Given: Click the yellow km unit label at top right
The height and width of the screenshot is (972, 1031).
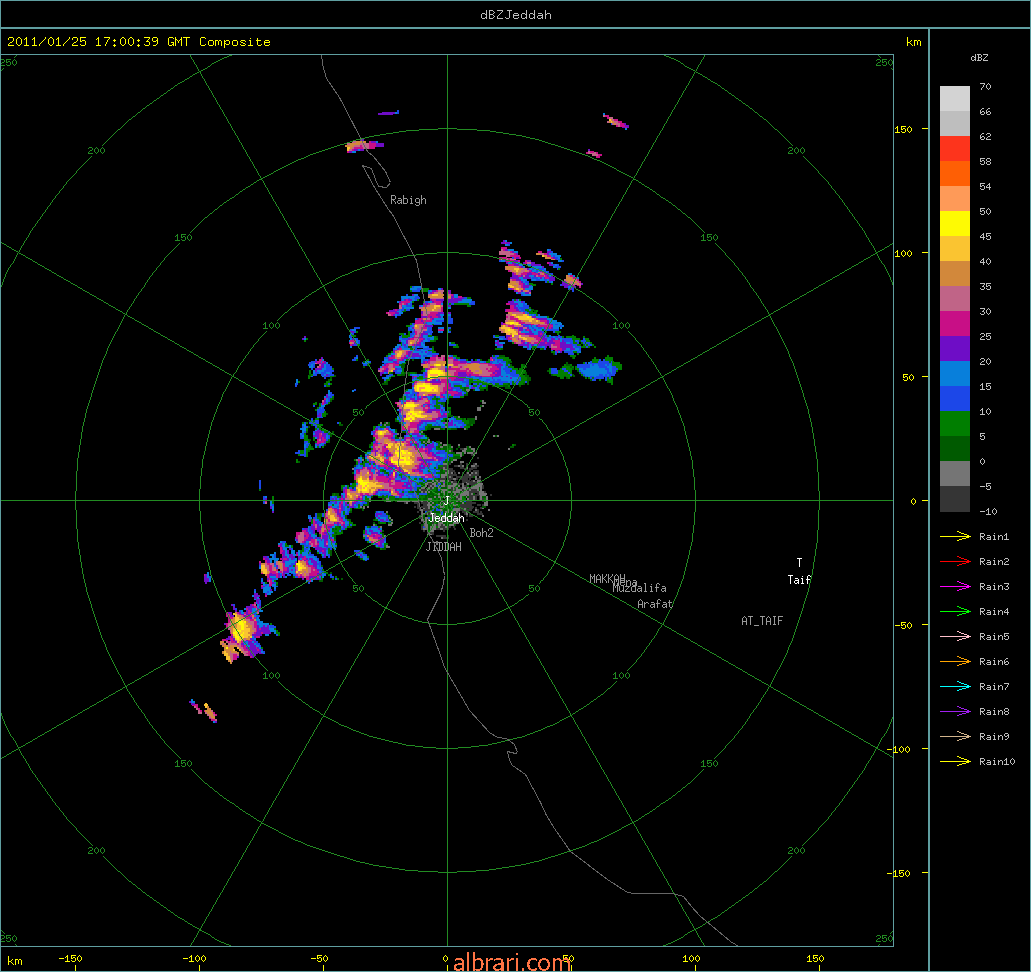Looking at the screenshot, I should click(x=913, y=41).
